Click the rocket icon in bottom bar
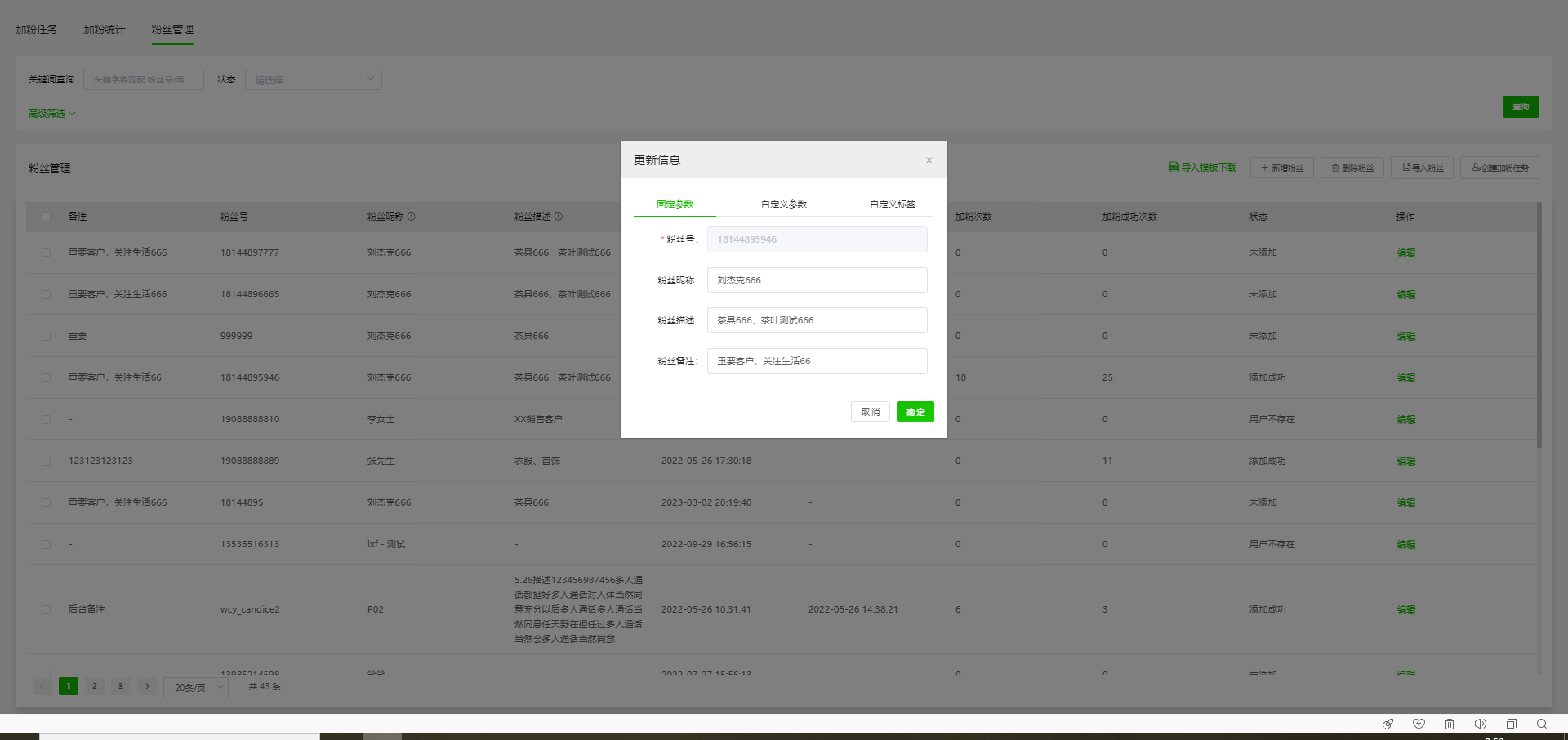1568x740 pixels. click(x=1388, y=724)
